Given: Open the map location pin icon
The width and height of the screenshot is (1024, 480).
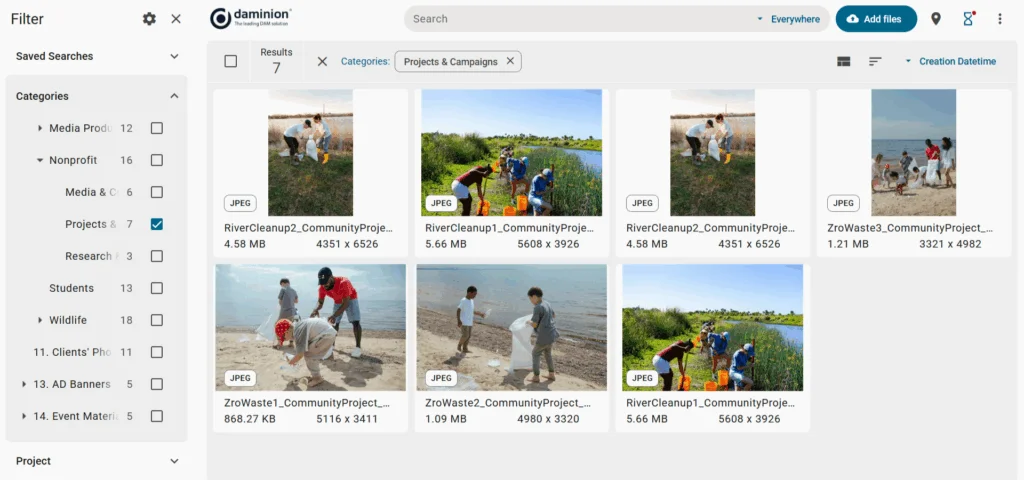Looking at the screenshot, I should pyautogui.click(x=936, y=19).
